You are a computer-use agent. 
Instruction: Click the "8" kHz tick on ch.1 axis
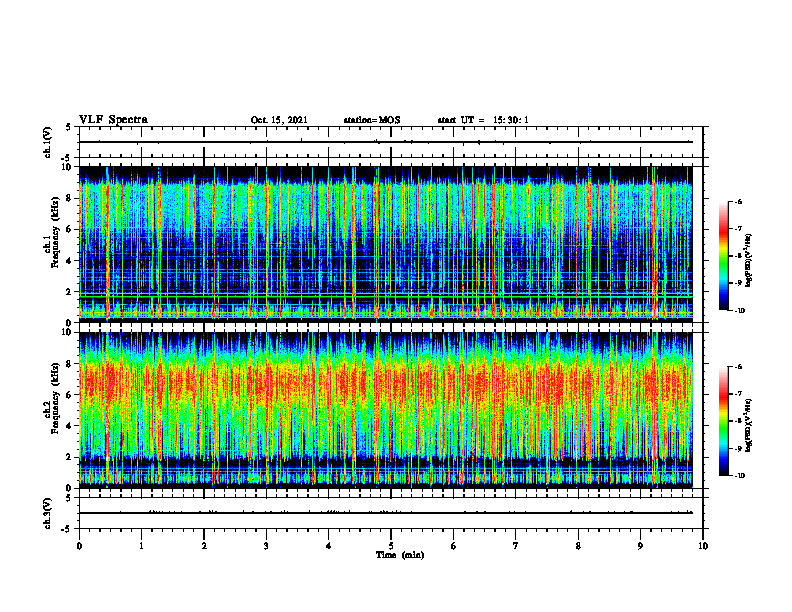pyautogui.click(x=70, y=198)
